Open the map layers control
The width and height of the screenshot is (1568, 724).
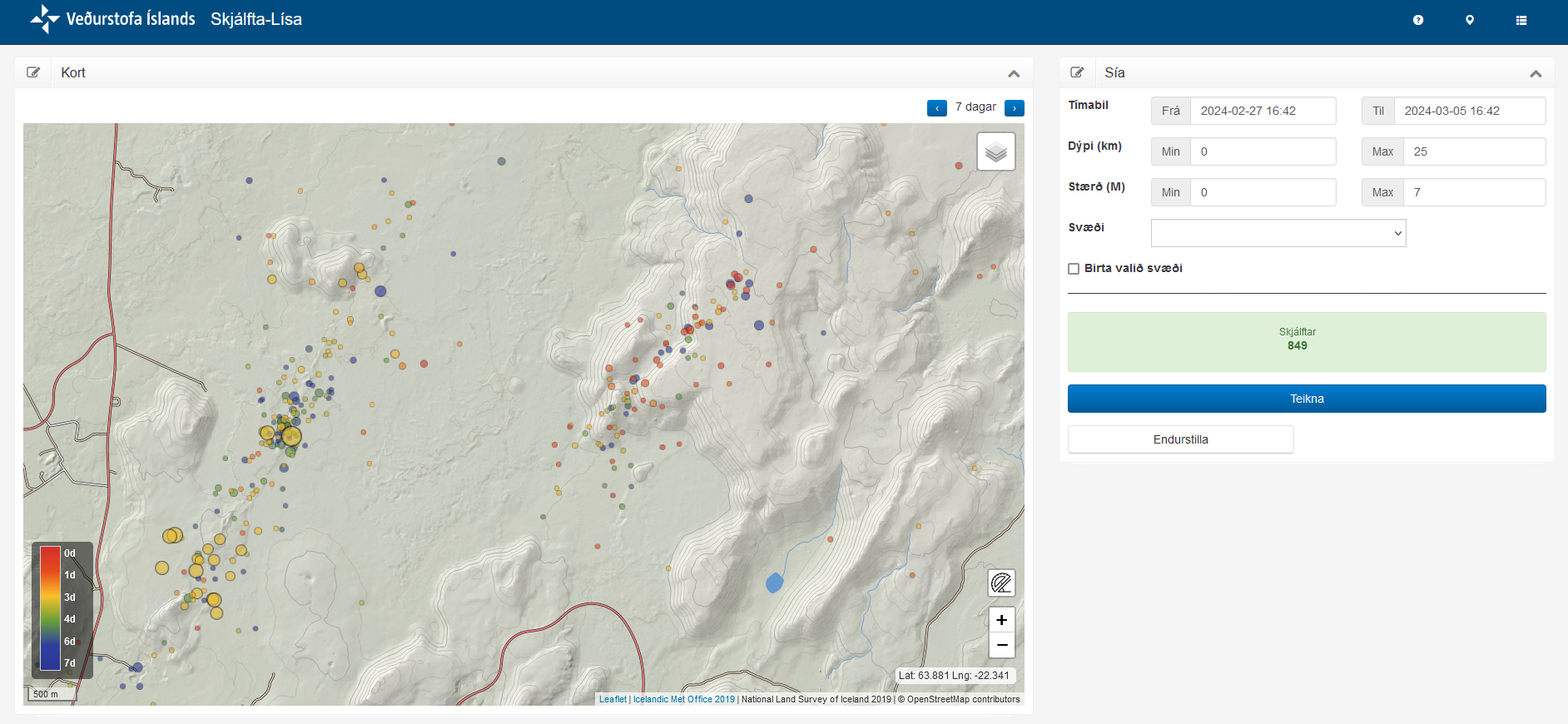pyautogui.click(x=995, y=151)
